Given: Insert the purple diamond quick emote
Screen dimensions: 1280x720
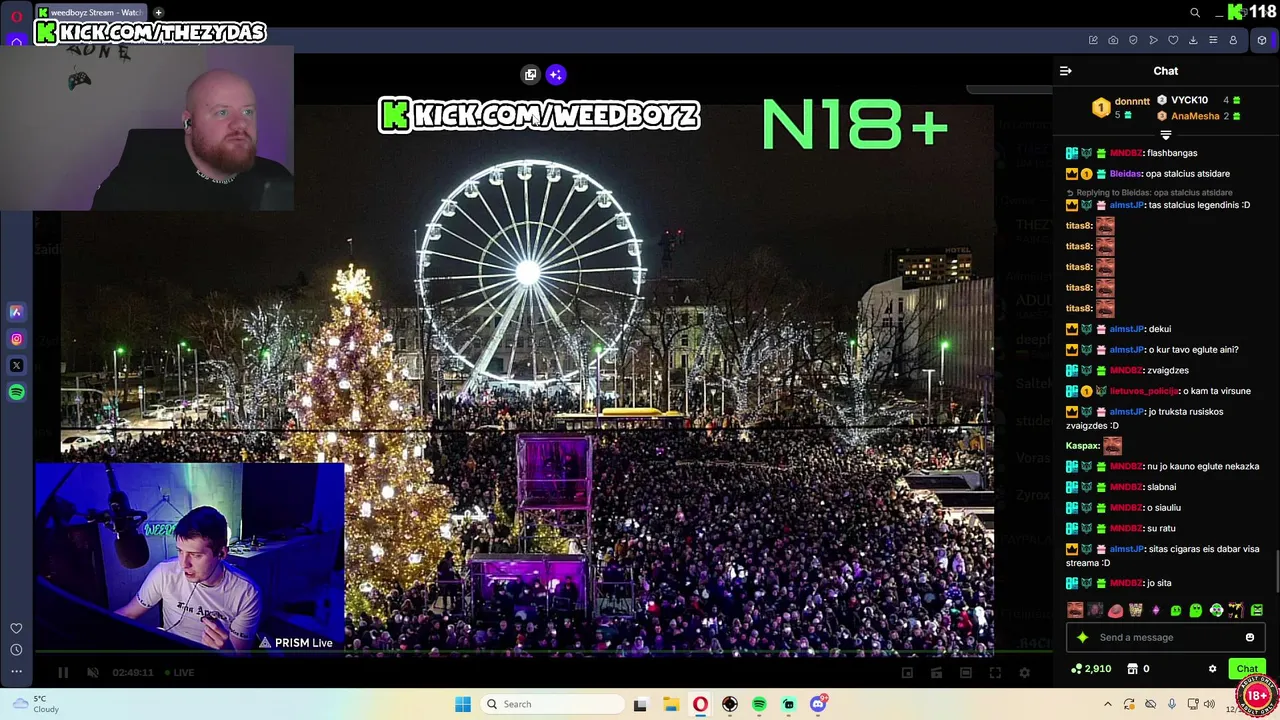Looking at the screenshot, I should coord(1156,610).
